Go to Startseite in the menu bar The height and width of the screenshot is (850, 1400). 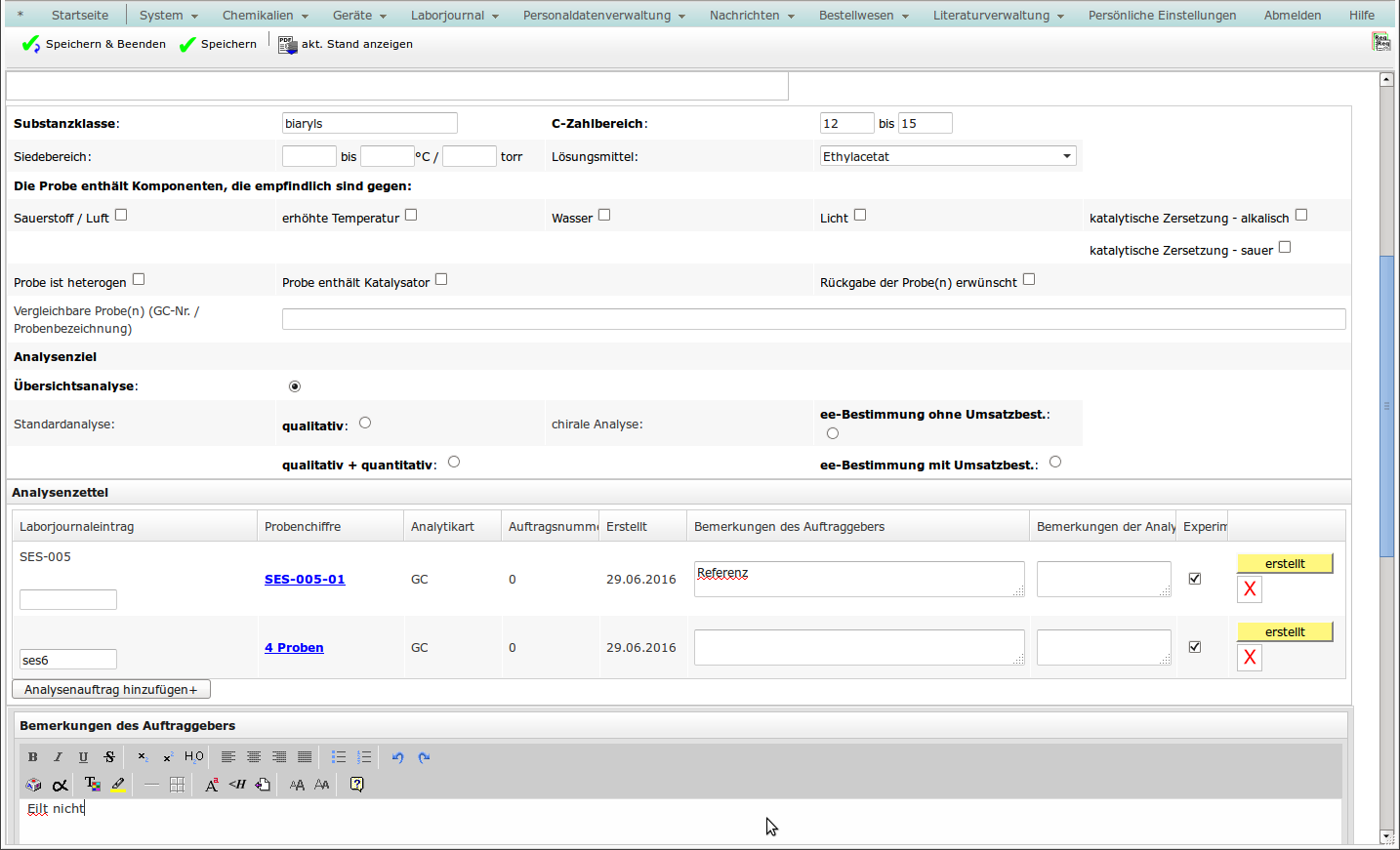[x=80, y=16]
